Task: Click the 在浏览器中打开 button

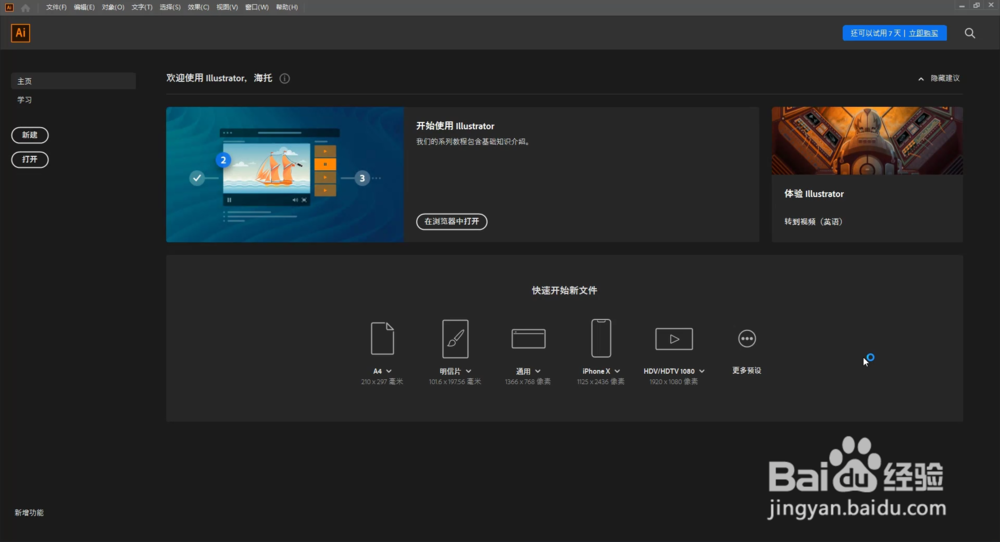Action: coord(452,221)
